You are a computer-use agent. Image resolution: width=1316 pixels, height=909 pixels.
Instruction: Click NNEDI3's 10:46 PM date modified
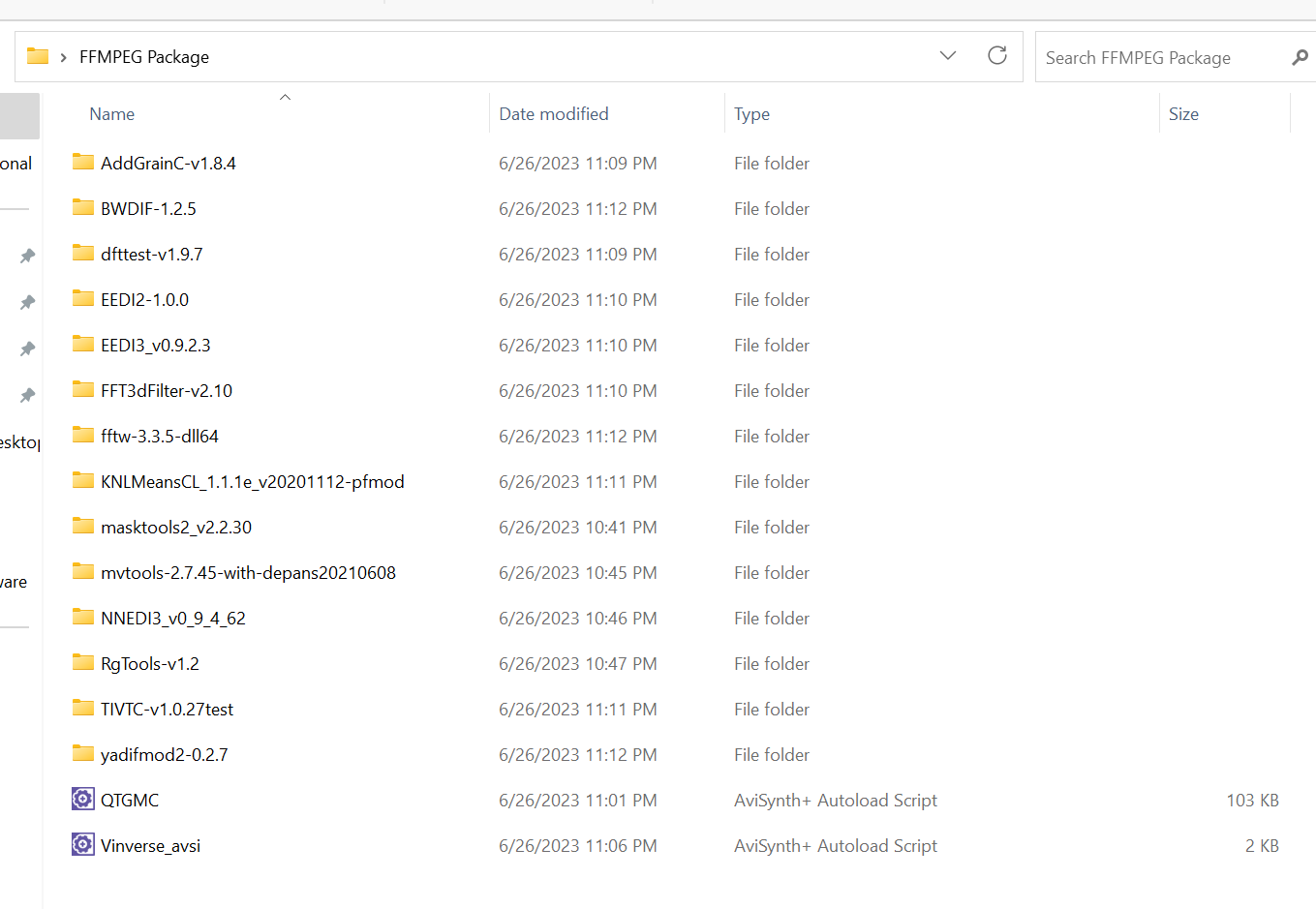click(x=578, y=619)
